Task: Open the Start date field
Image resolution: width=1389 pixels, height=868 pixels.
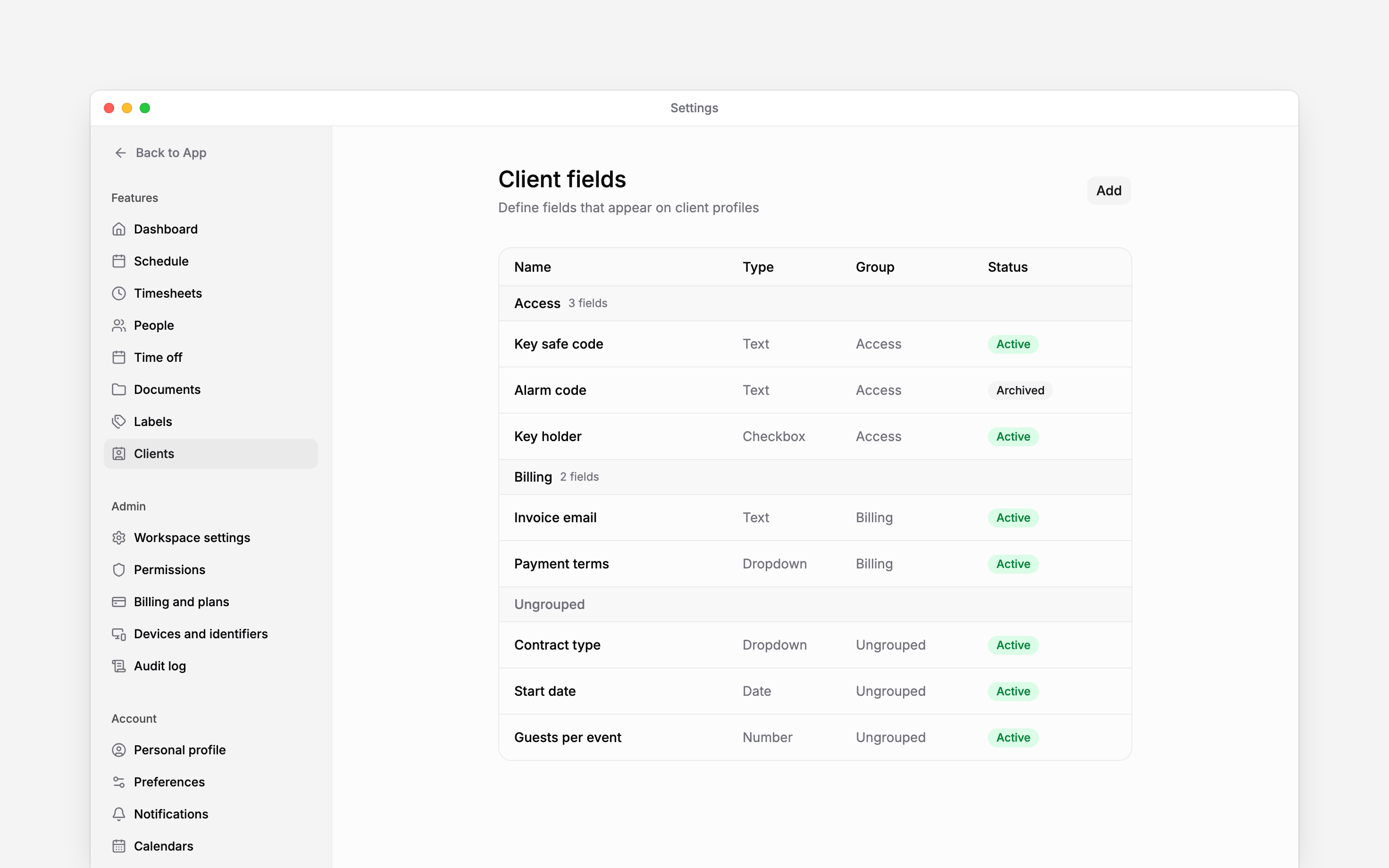Action: [815, 692]
